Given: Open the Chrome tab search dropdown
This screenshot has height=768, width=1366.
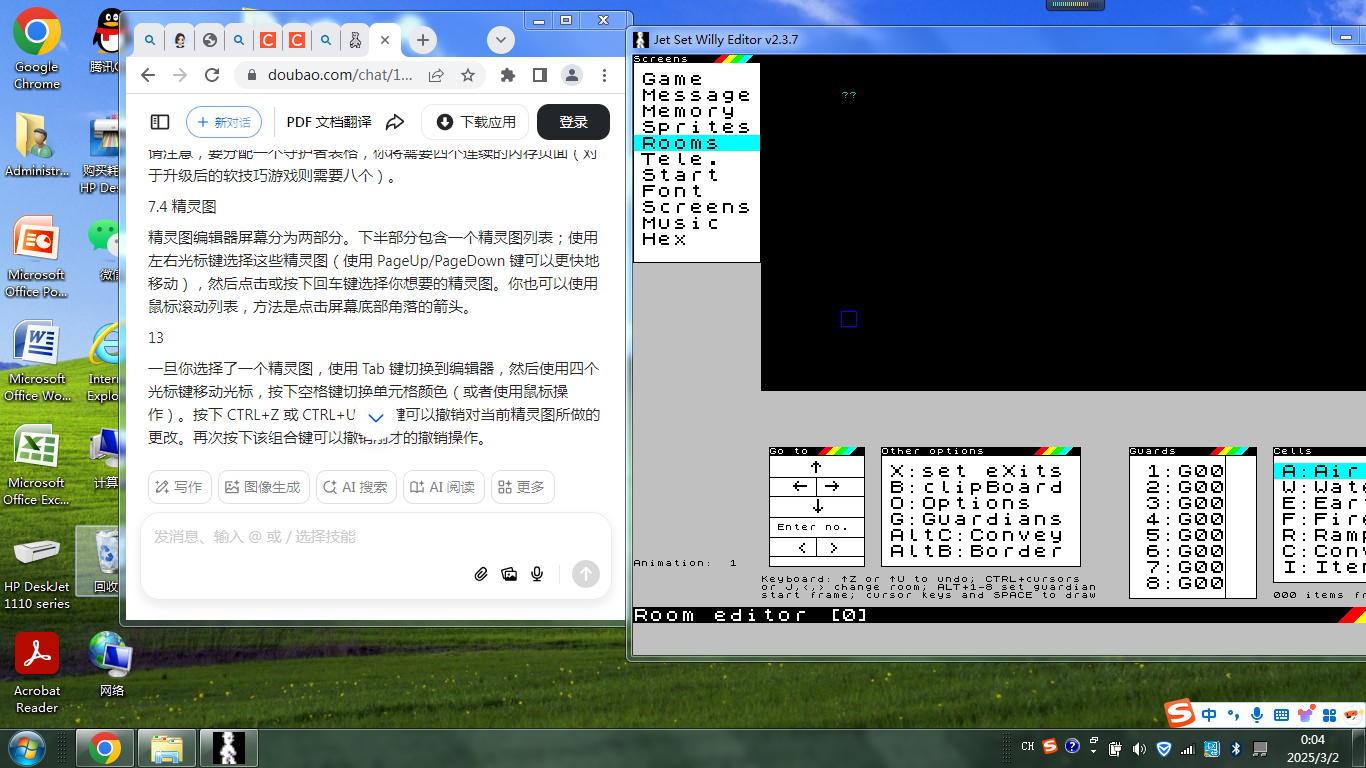Looking at the screenshot, I should (x=501, y=40).
